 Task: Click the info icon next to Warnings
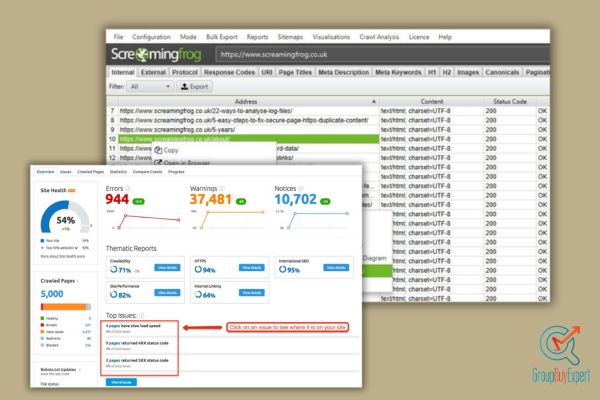click(x=222, y=188)
